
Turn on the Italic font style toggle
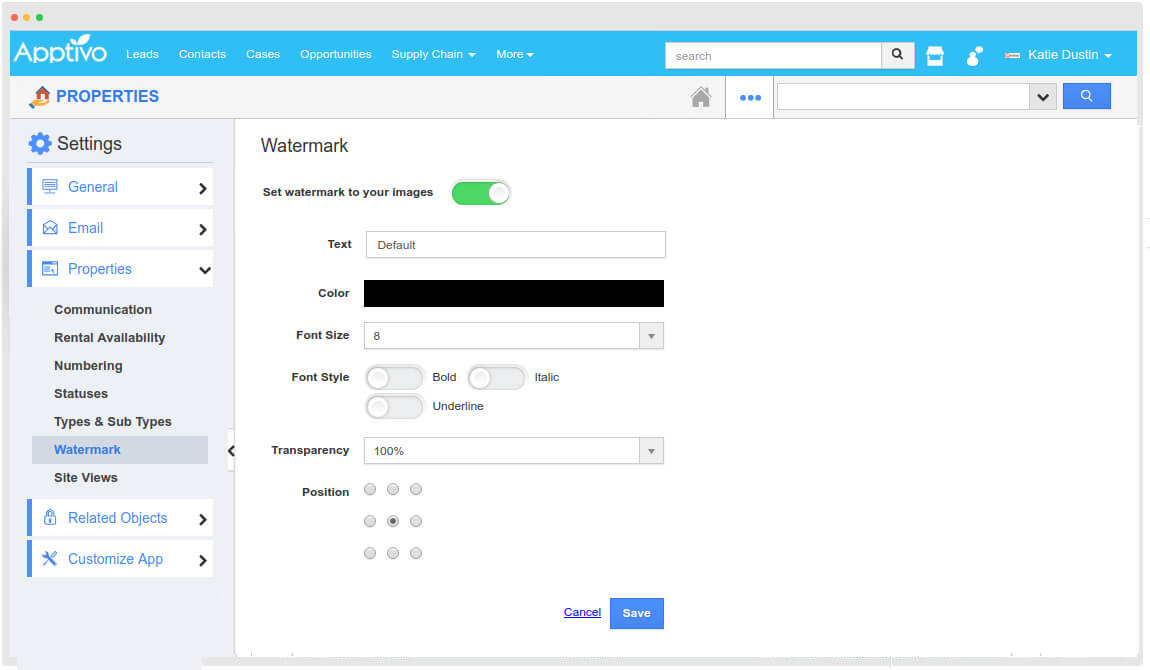pos(496,378)
